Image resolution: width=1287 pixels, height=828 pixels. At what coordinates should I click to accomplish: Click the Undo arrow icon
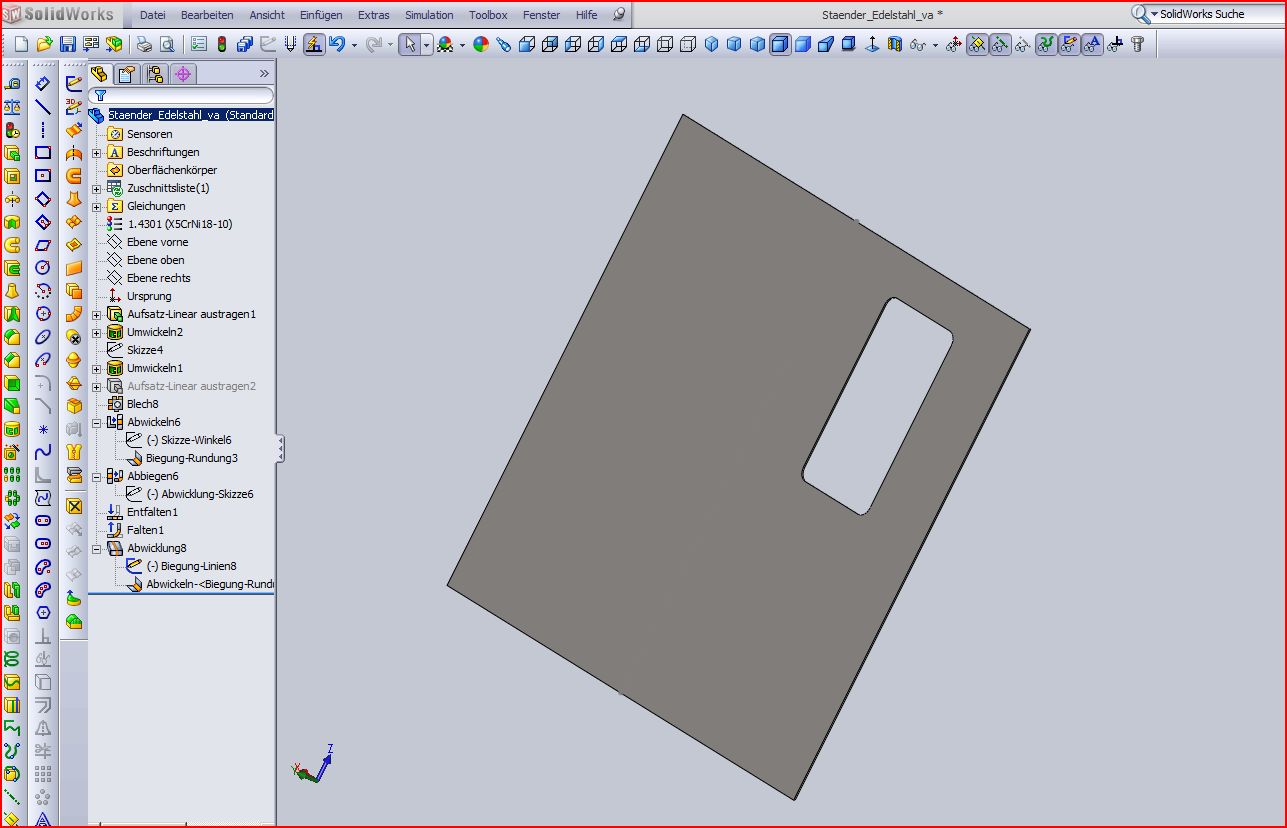(x=337, y=44)
